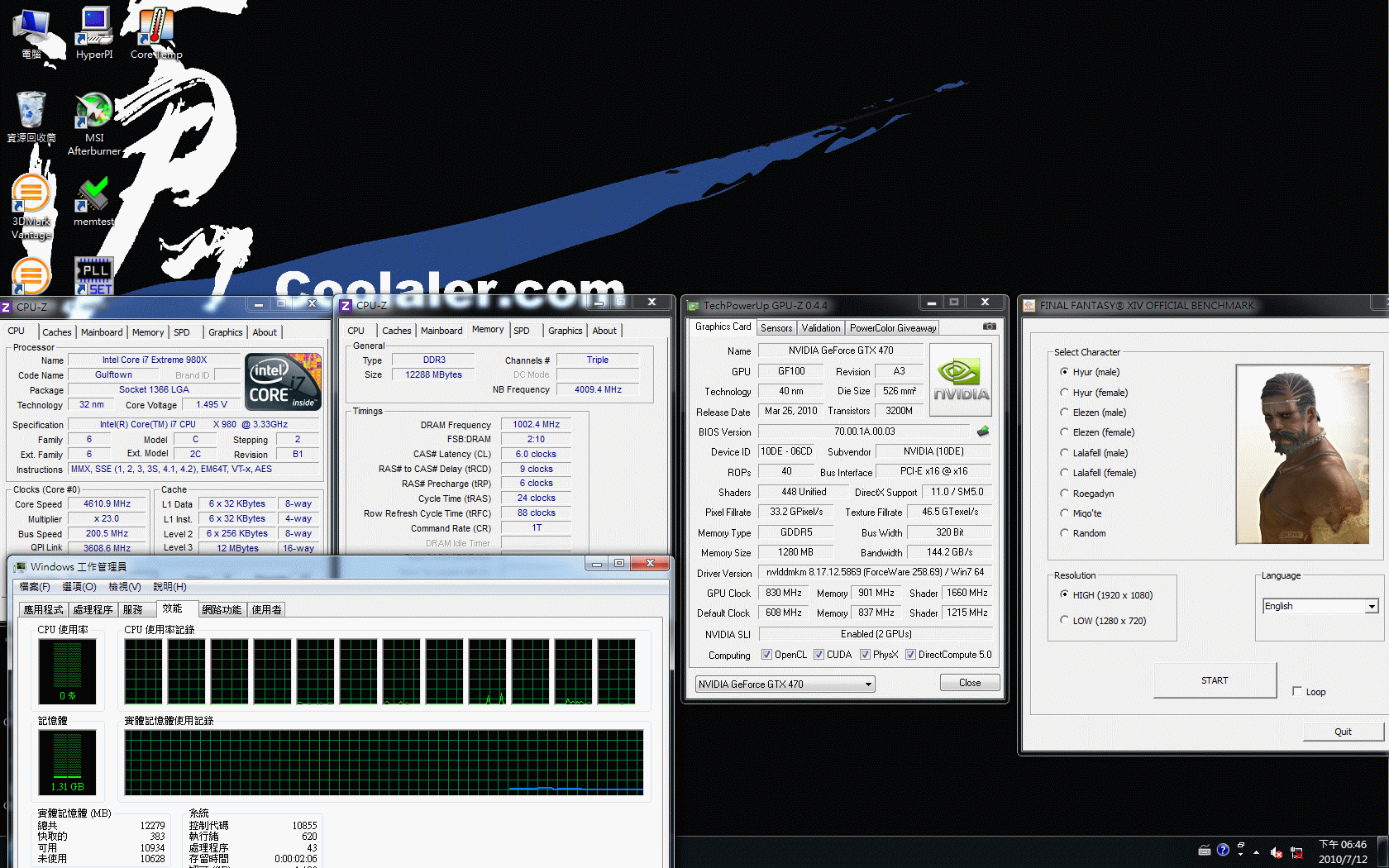This screenshot has width=1389, height=868.
Task: Toggle PhysX checkbox in GPU-Z
Action: point(865,655)
